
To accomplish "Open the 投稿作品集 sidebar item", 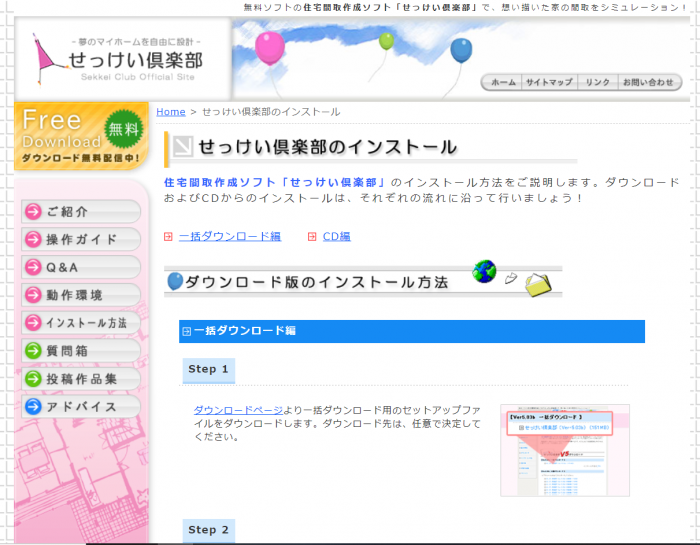I will click(x=81, y=379).
